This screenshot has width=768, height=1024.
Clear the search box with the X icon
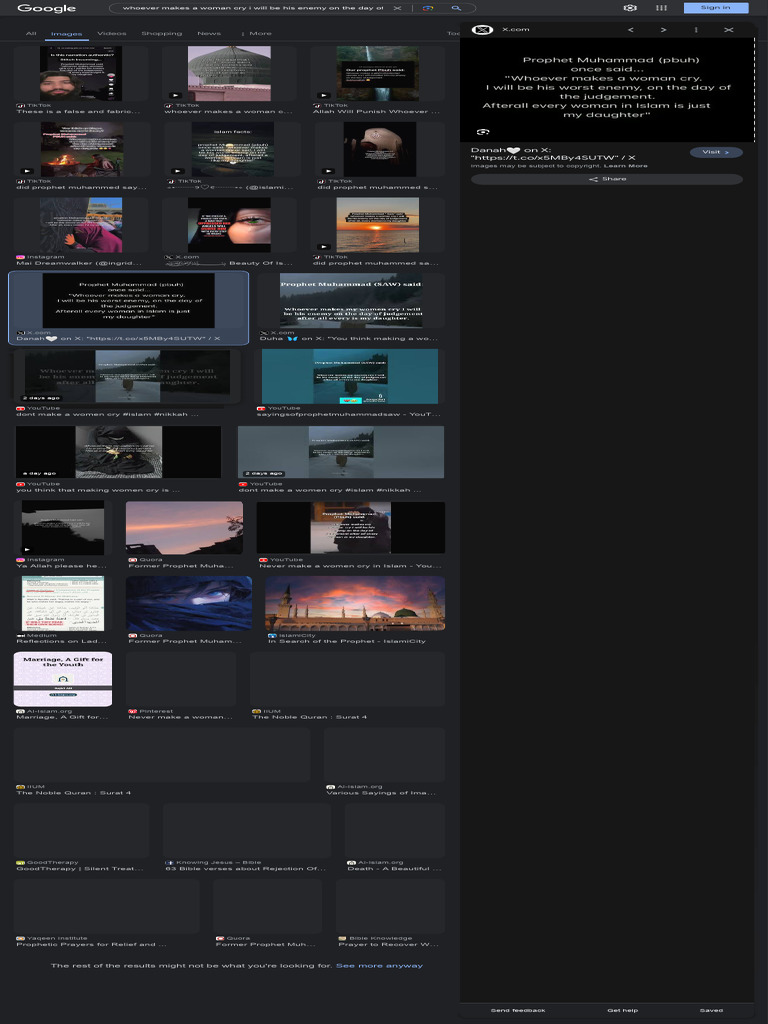pyautogui.click(x=397, y=8)
